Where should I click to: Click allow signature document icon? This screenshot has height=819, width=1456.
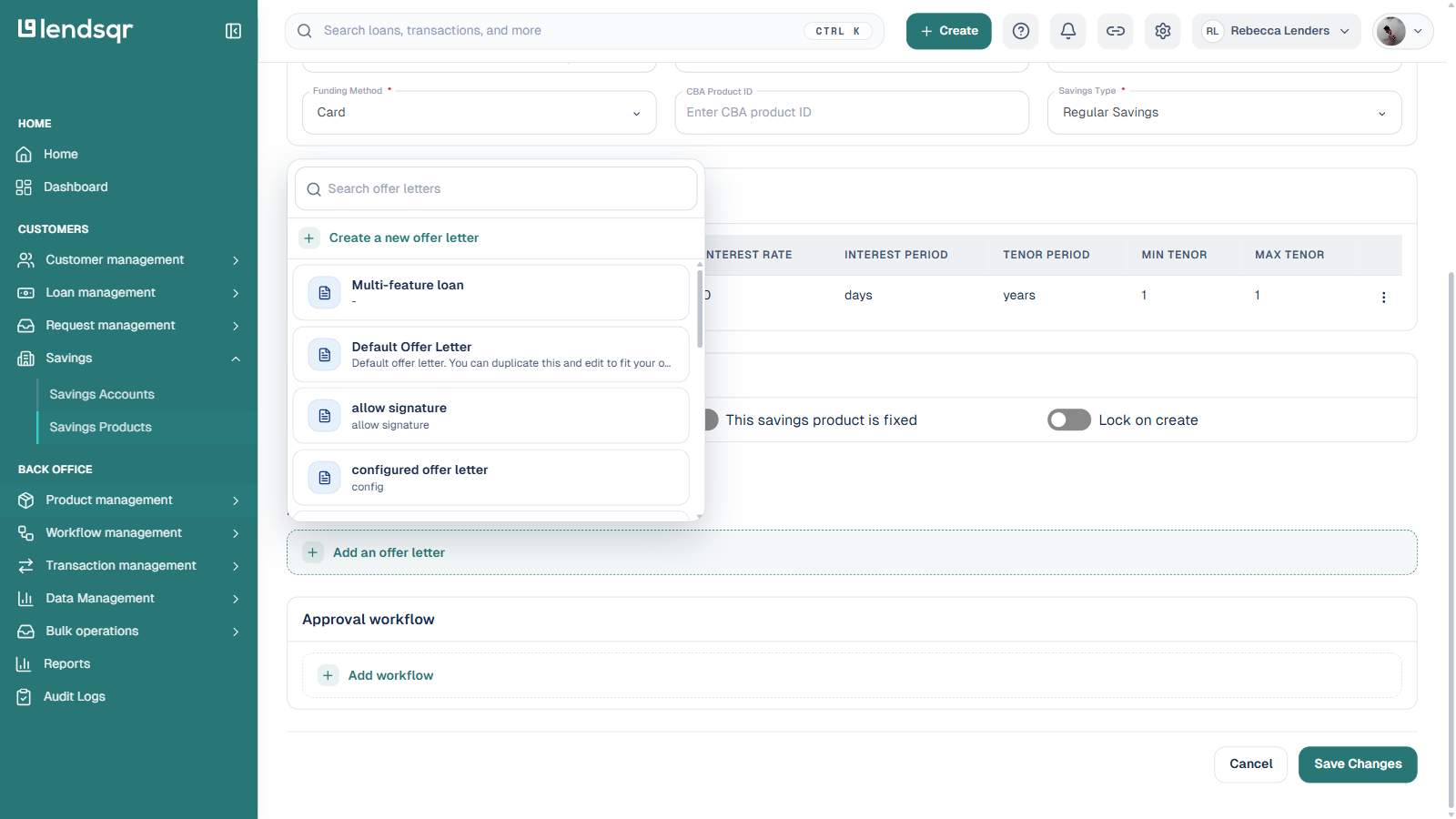click(324, 416)
